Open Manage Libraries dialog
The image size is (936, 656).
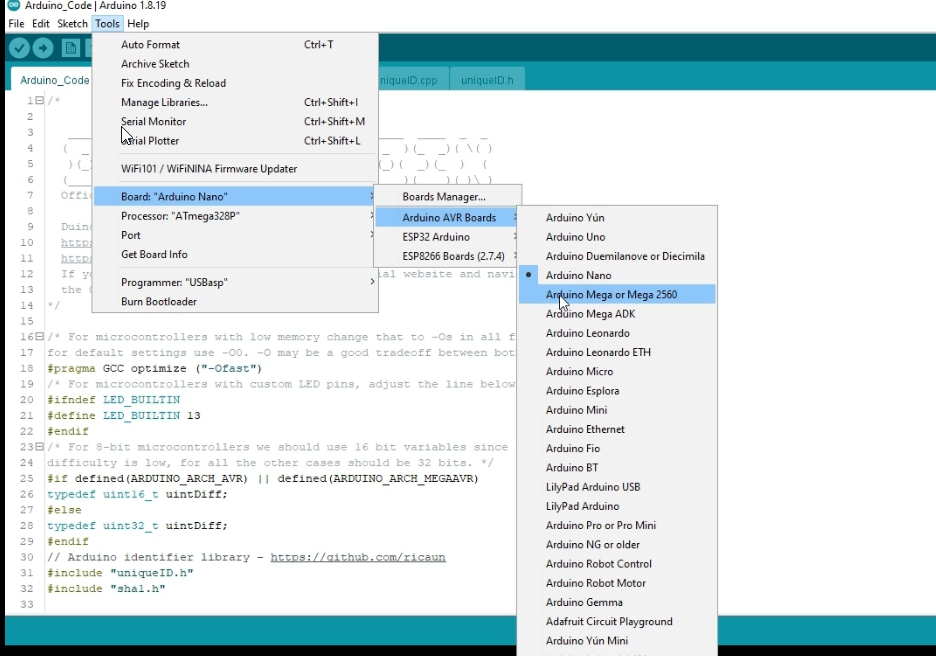163,102
